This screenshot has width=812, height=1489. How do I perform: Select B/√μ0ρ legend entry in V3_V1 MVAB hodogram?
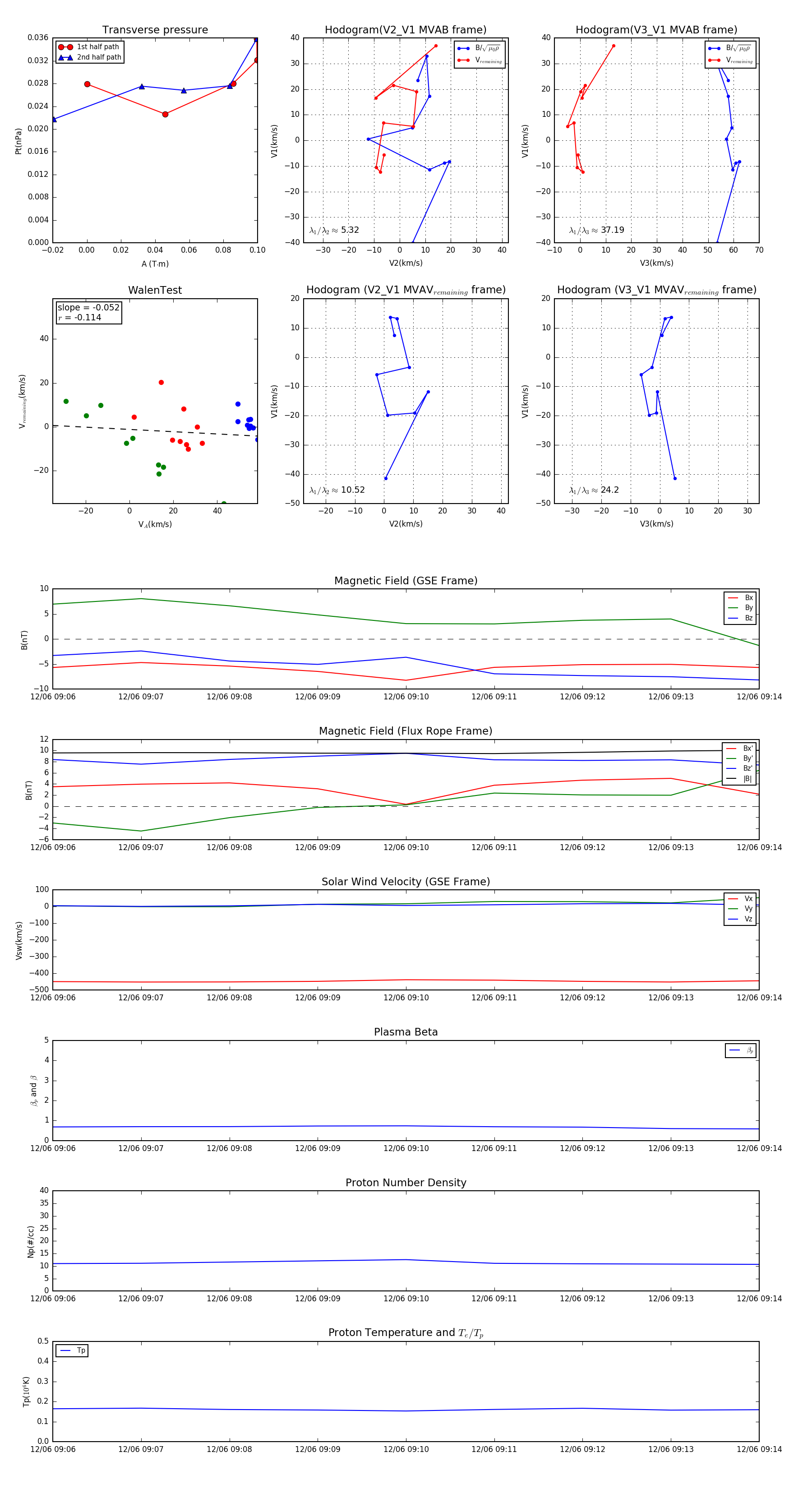click(730, 48)
